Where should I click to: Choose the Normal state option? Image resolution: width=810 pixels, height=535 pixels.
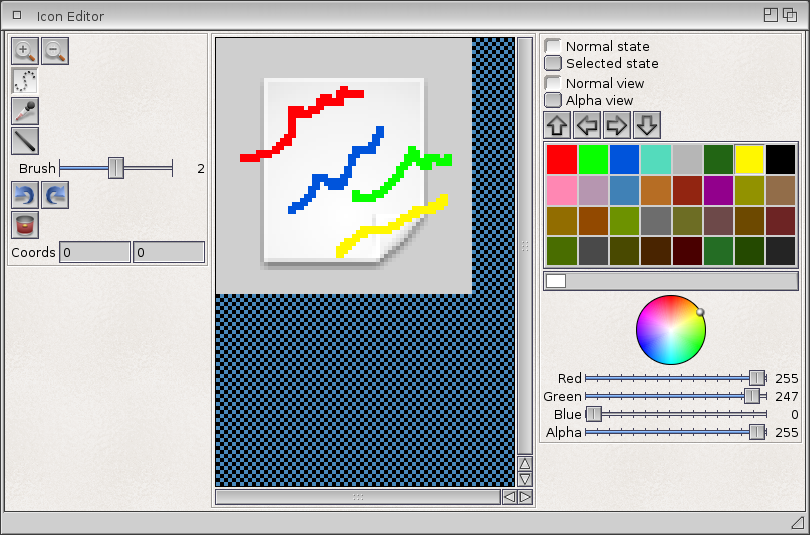[553, 46]
